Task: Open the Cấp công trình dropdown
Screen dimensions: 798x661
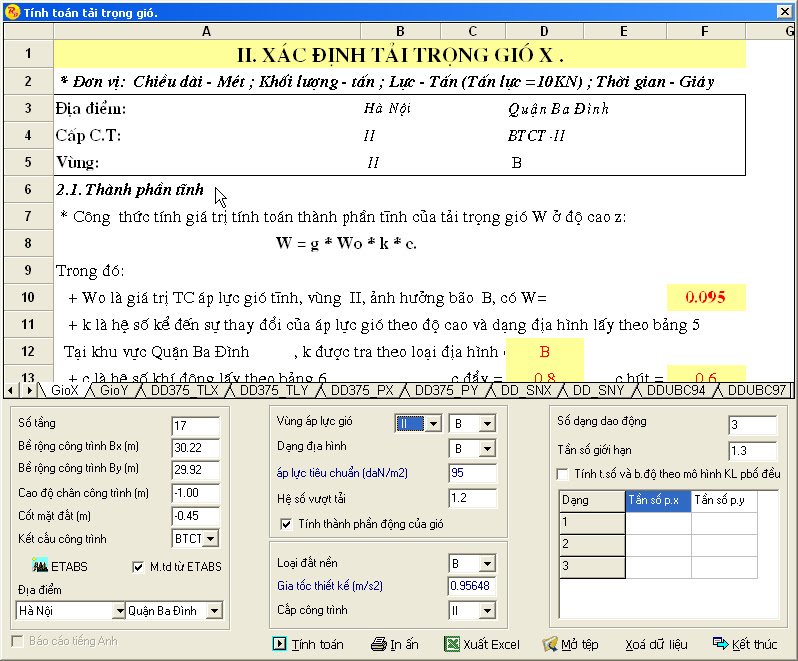Action: coord(487,610)
